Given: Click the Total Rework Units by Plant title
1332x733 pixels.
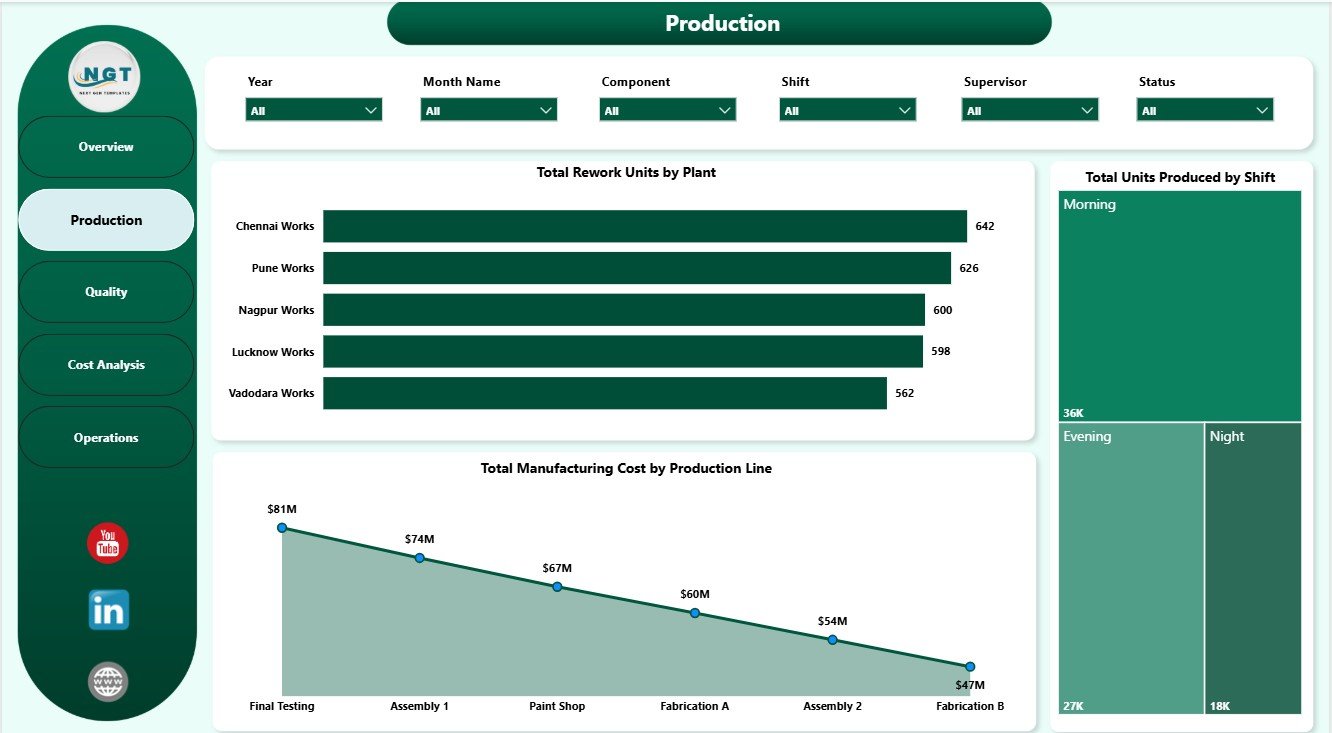Looking at the screenshot, I should (626, 172).
